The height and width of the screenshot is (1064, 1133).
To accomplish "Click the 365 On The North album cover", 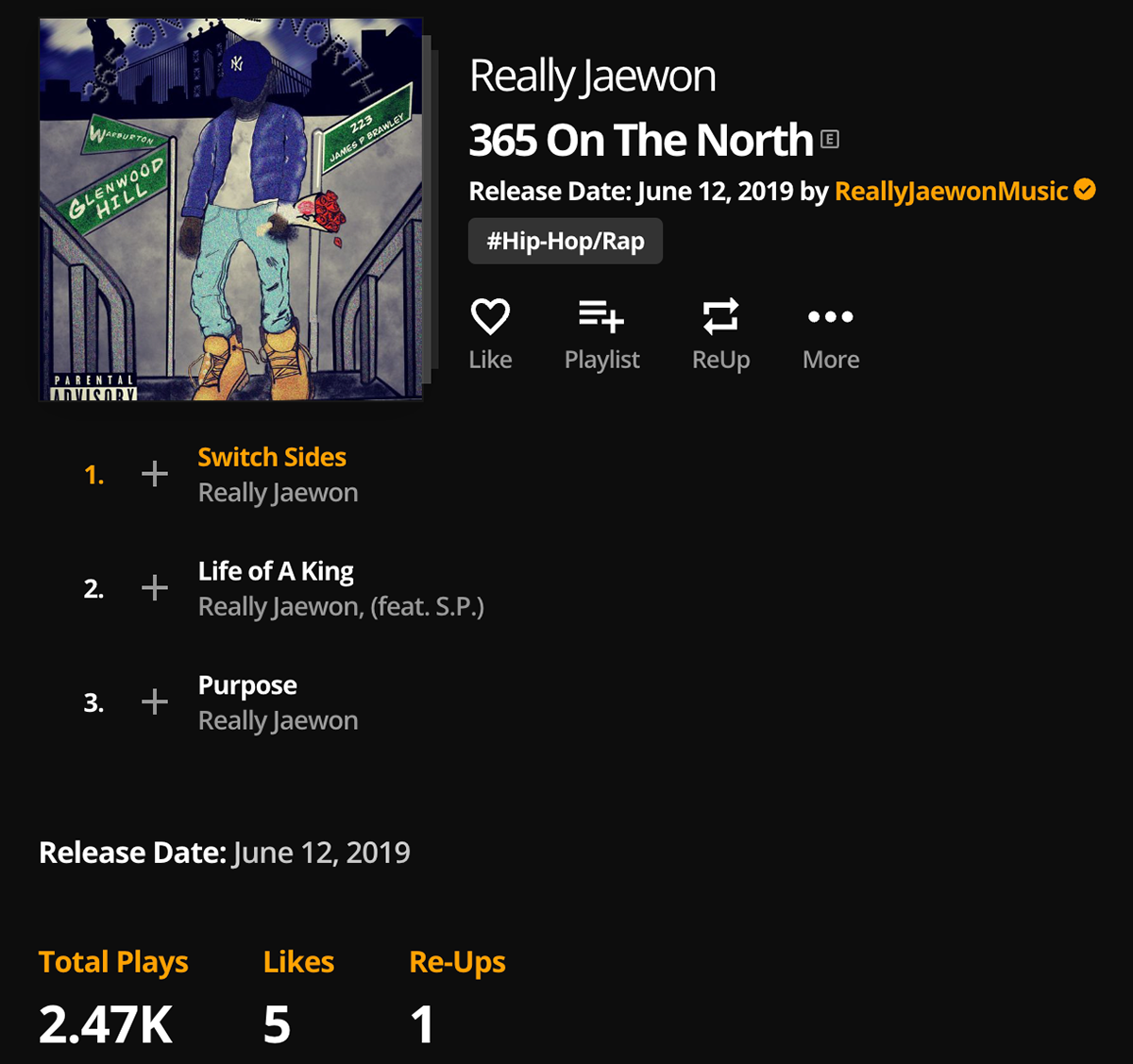I will point(230,210).
